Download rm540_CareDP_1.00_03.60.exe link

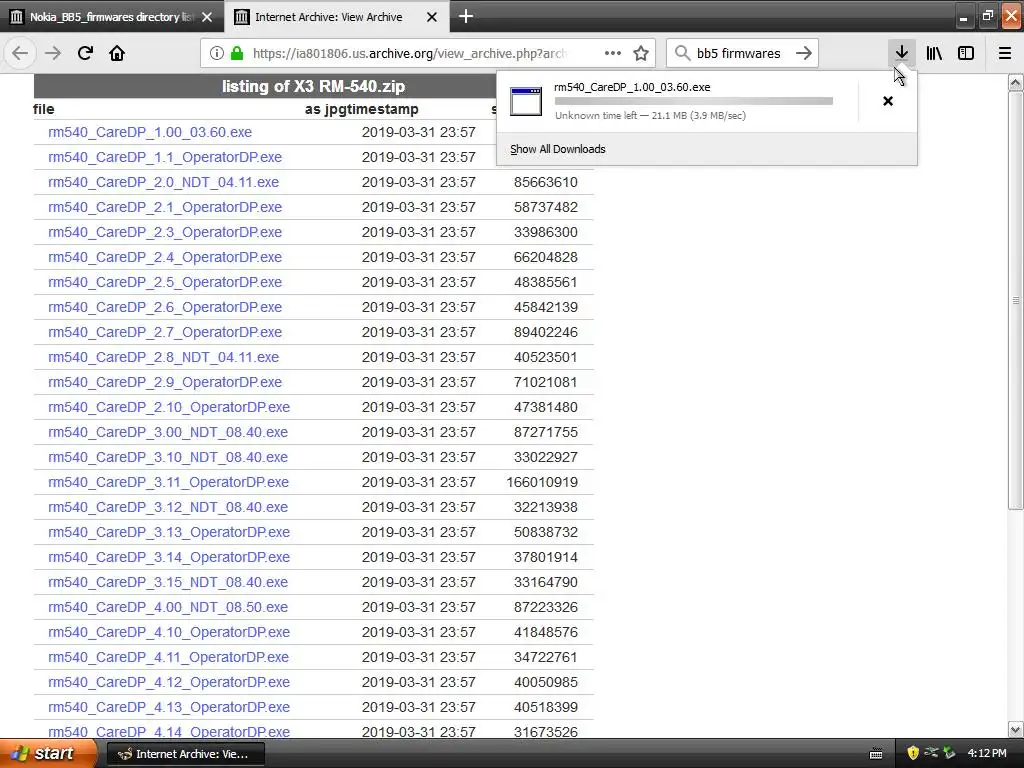[x=150, y=132]
